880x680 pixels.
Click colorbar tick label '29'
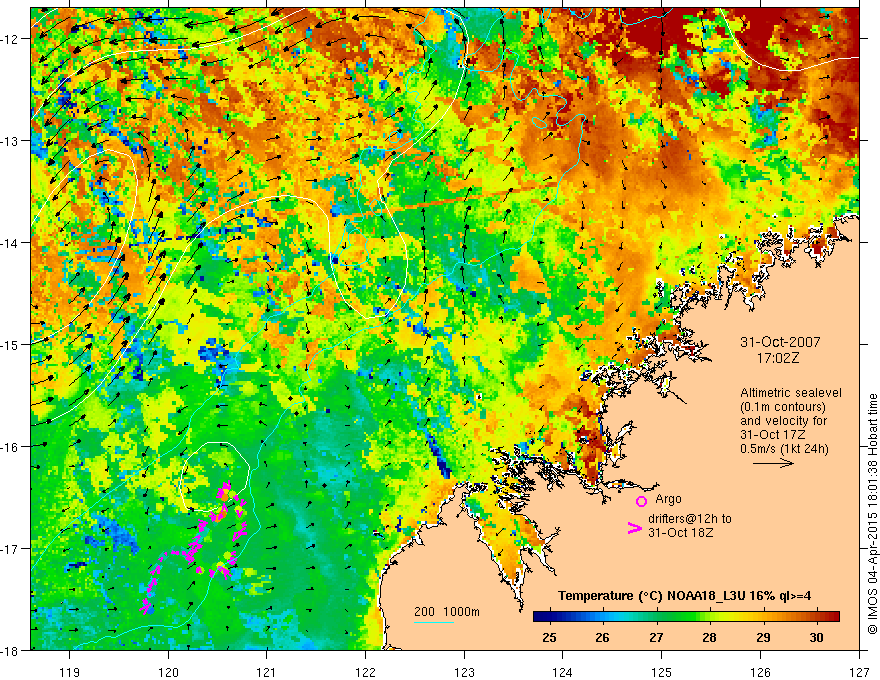click(763, 637)
